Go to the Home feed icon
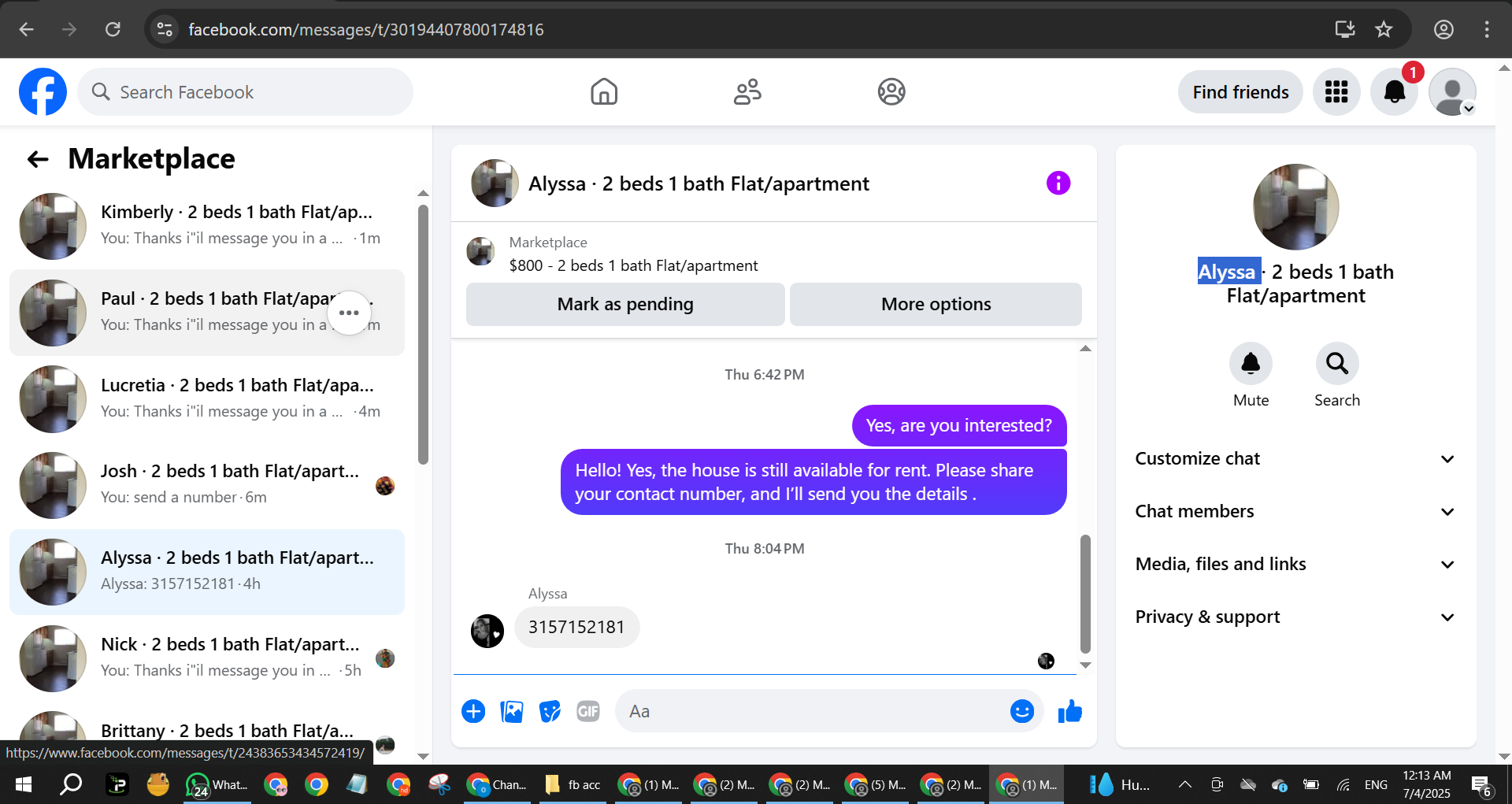 click(604, 92)
